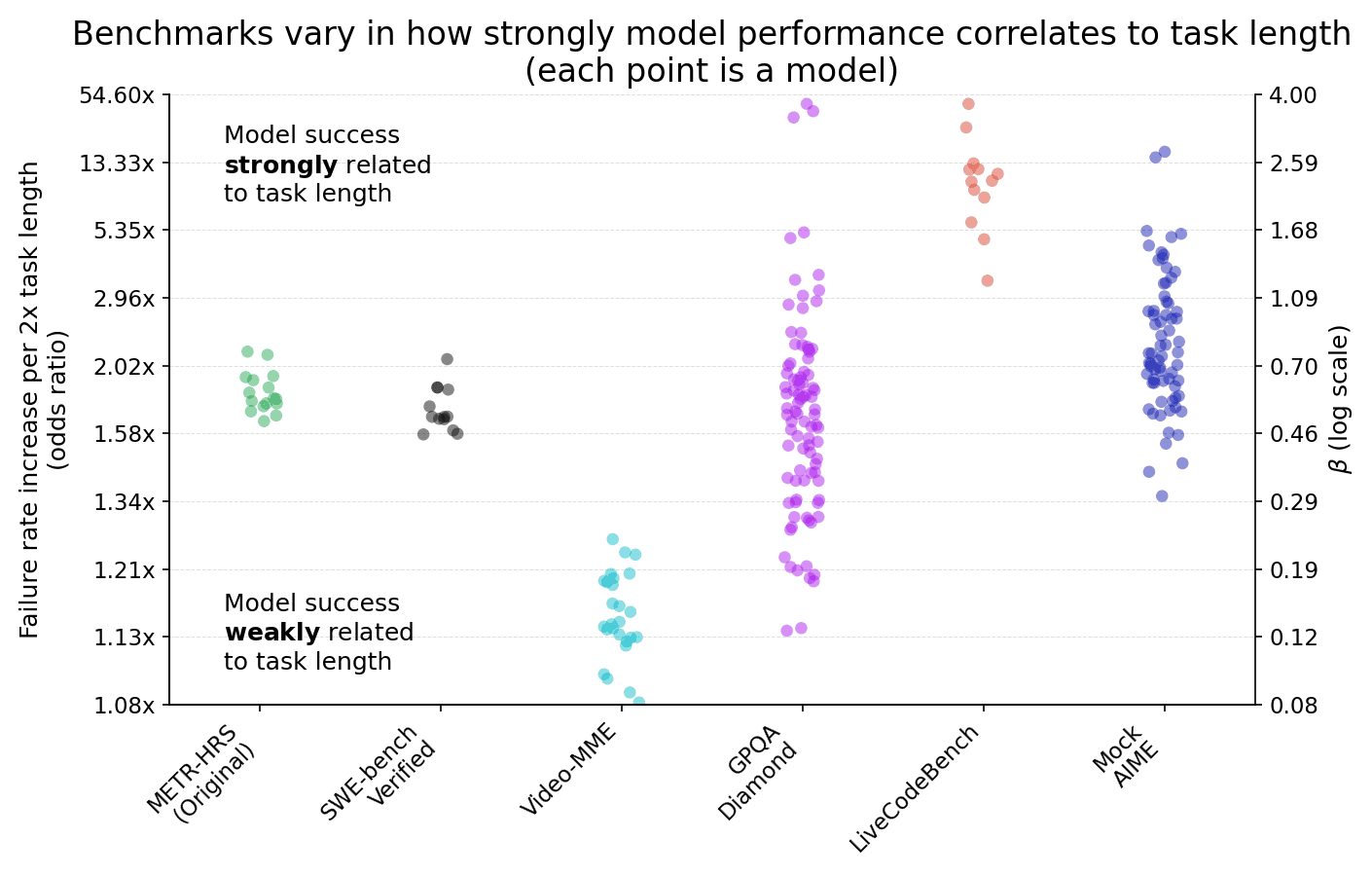1372x876 pixels.
Task: Click the 'weakly related' annotation text
Action: [318, 633]
